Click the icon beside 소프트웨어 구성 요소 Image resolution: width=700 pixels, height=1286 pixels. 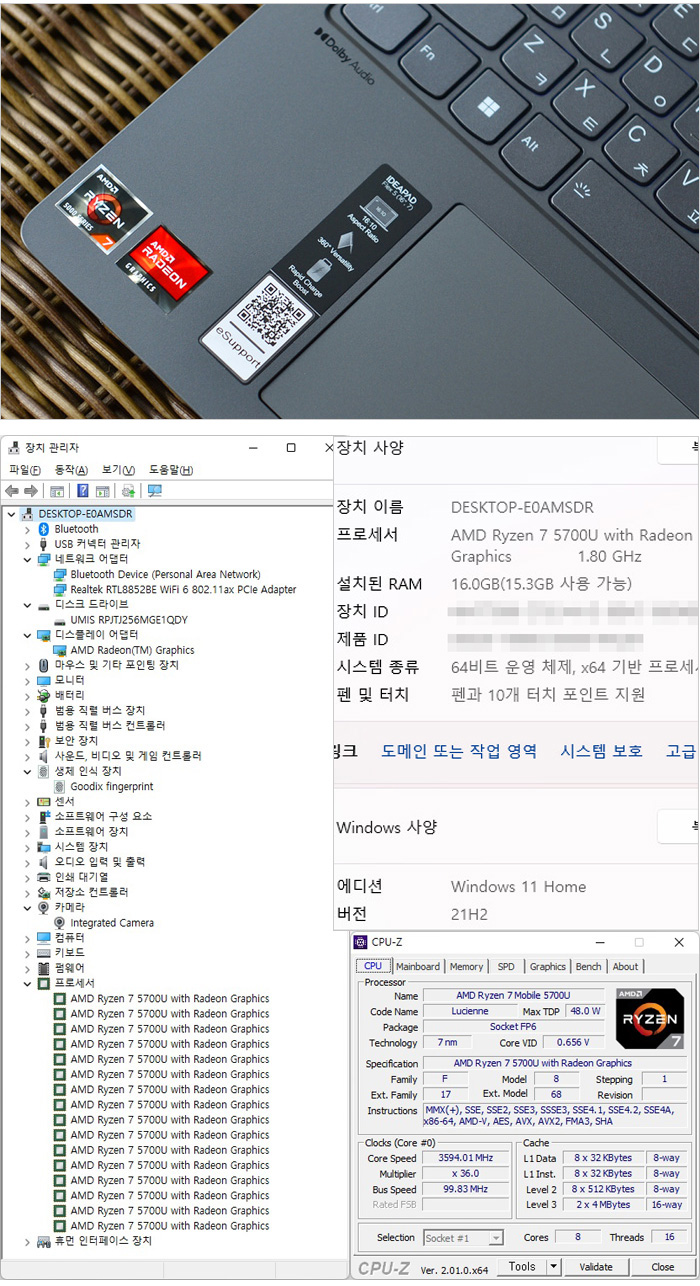coord(43,816)
